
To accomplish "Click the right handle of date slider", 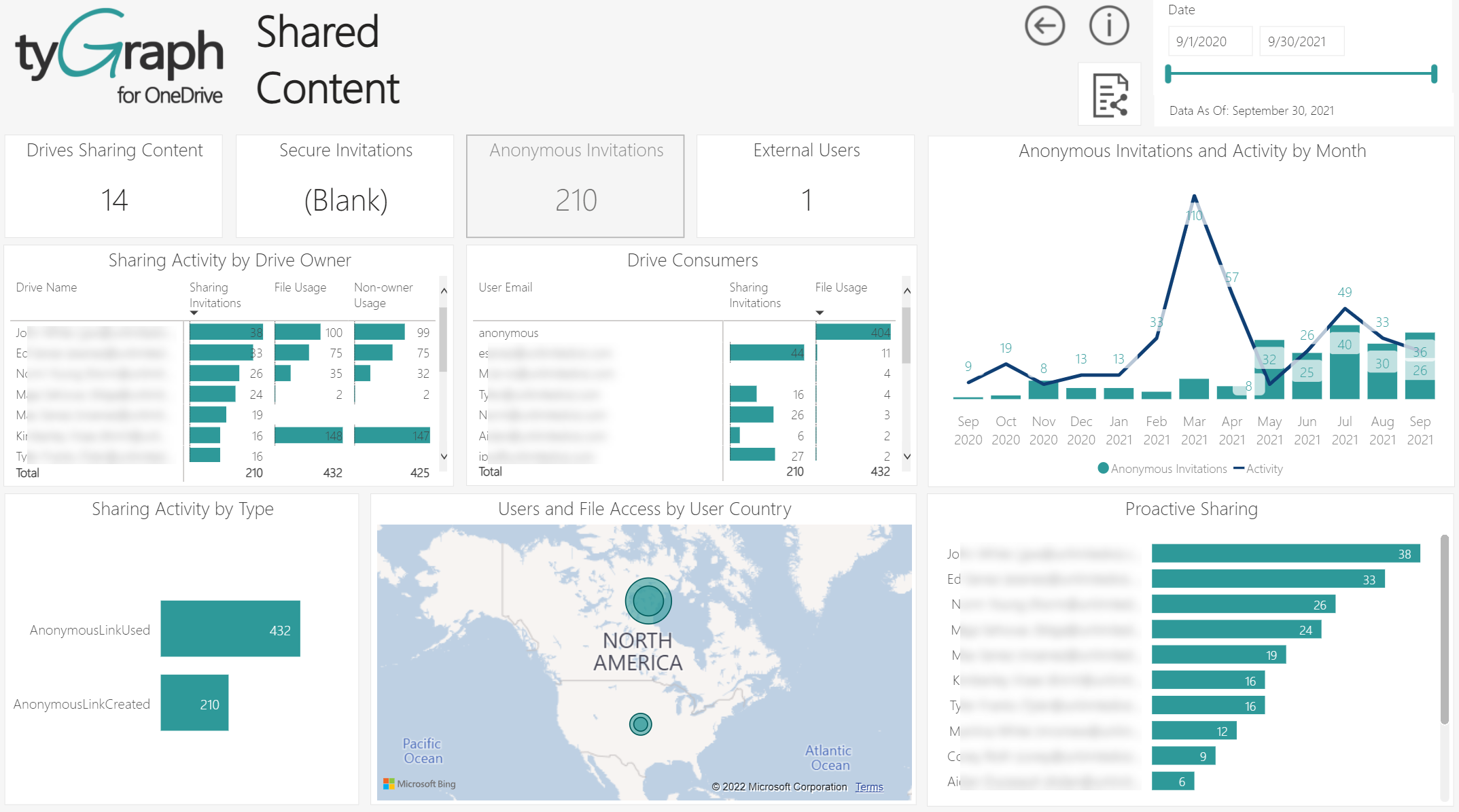I will (1434, 73).
